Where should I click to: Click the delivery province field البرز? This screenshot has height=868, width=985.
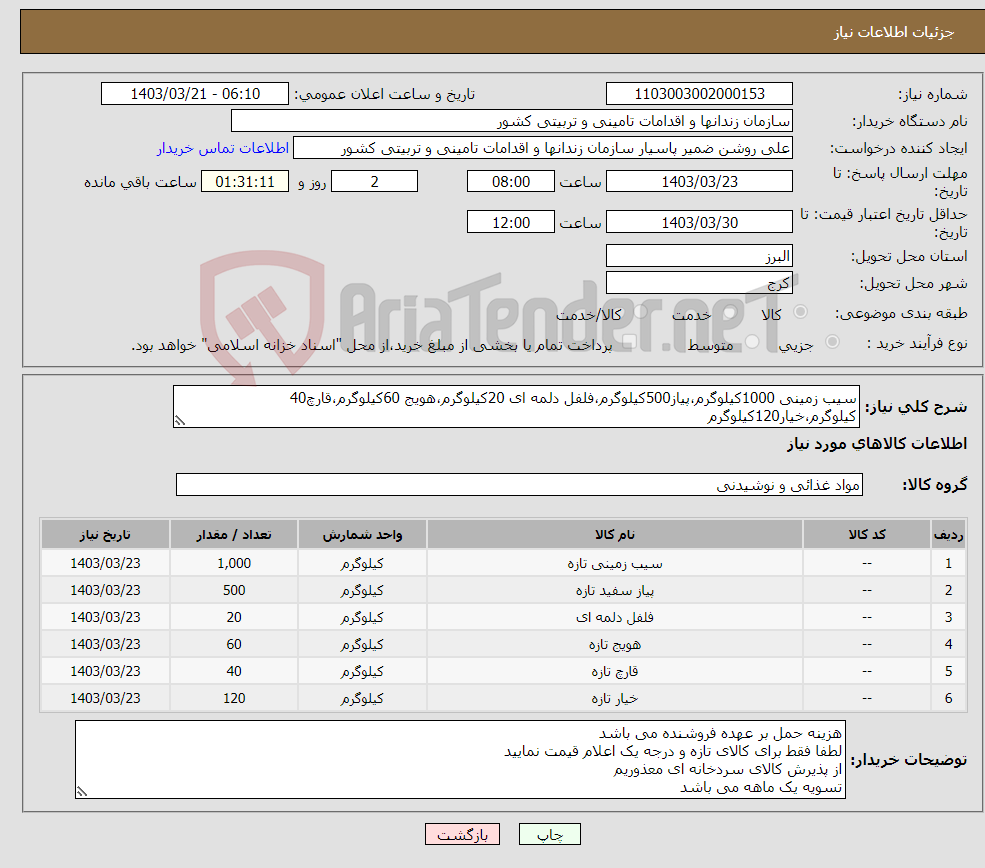pyautogui.click(x=699, y=256)
